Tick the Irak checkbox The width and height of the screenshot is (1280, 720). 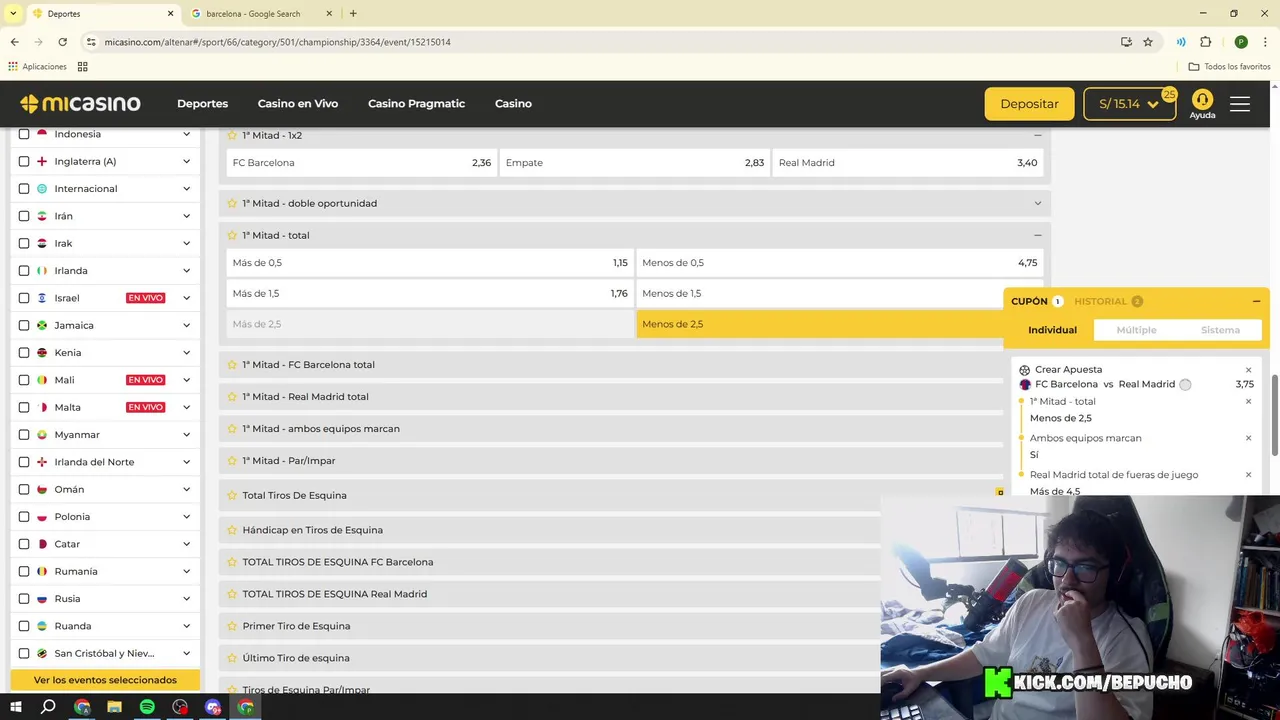[x=24, y=243]
